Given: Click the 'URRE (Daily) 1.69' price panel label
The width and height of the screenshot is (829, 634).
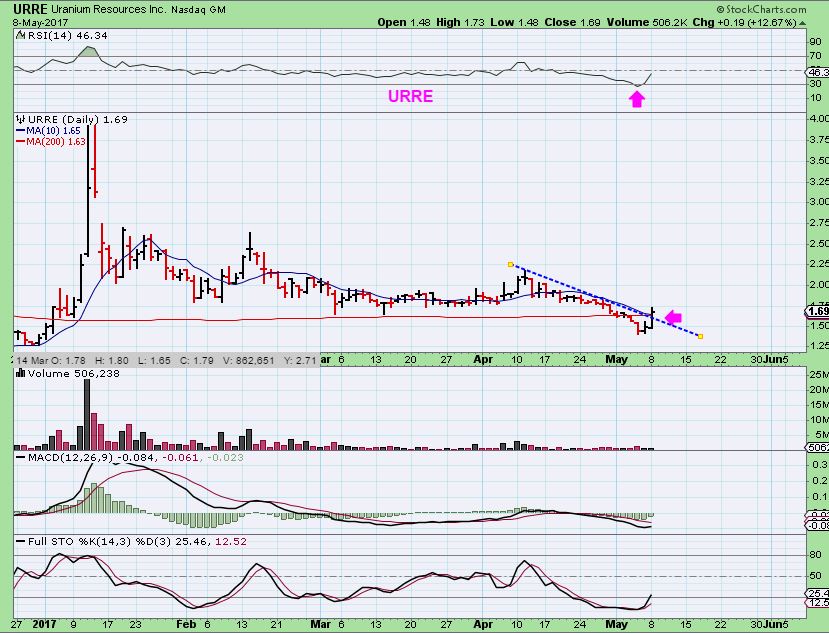Looking at the screenshot, I should click(77, 120).
